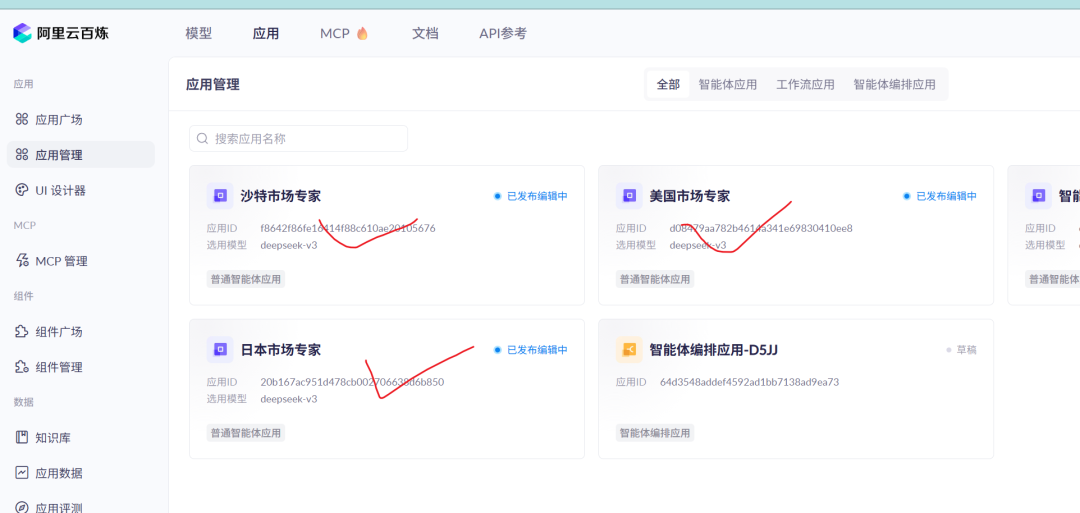Image resolution: width=1080 pixels, height=513 pixels.
Task: Click app ID starting with 20b167ac
Action: [352, 381]
